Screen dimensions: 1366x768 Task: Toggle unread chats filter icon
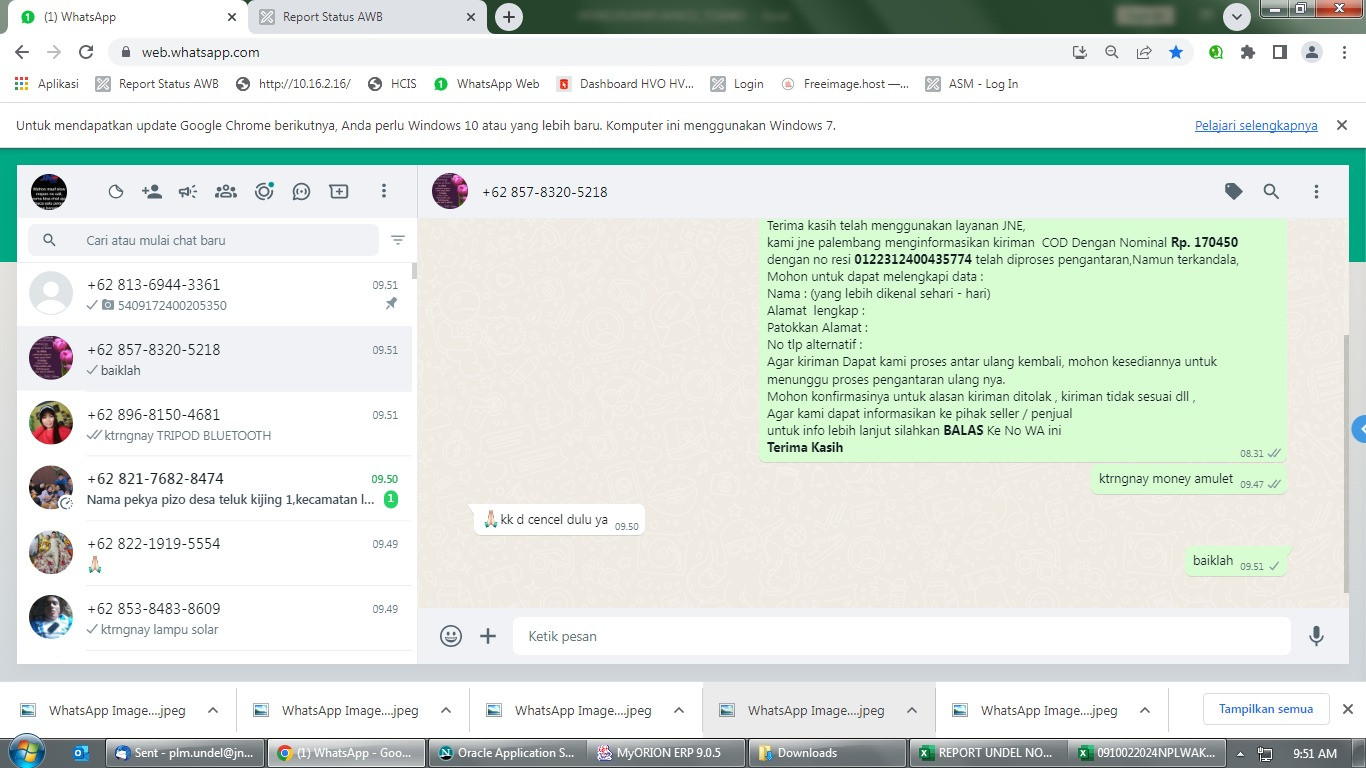click(398, 240)
